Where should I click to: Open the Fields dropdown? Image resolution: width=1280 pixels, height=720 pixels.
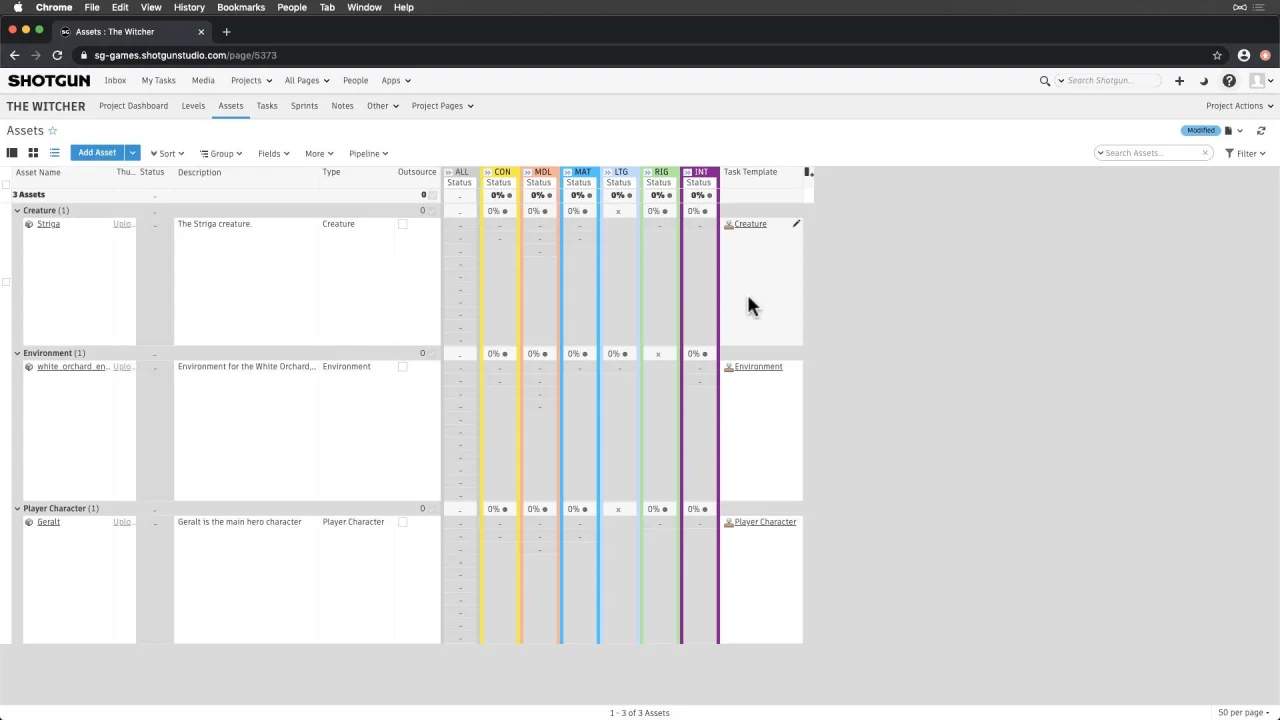click(273, 154)
